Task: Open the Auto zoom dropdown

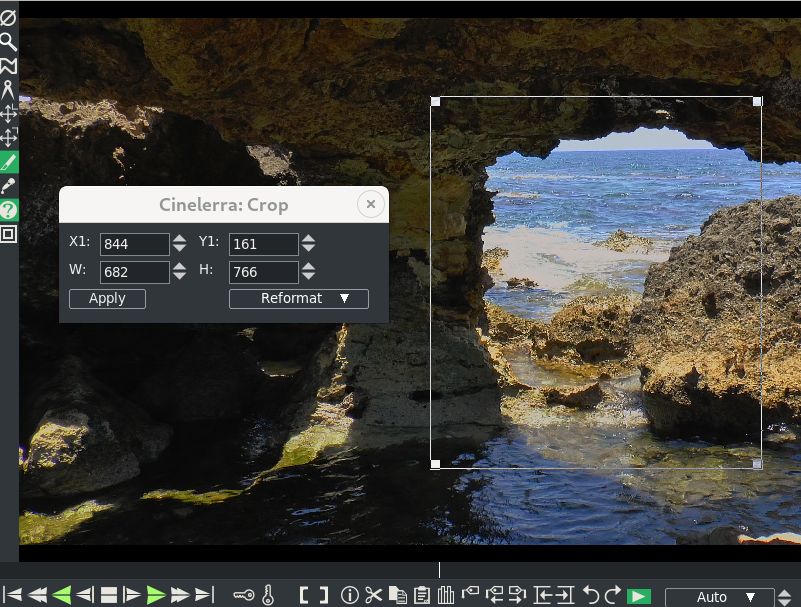Action: point(719,597)
